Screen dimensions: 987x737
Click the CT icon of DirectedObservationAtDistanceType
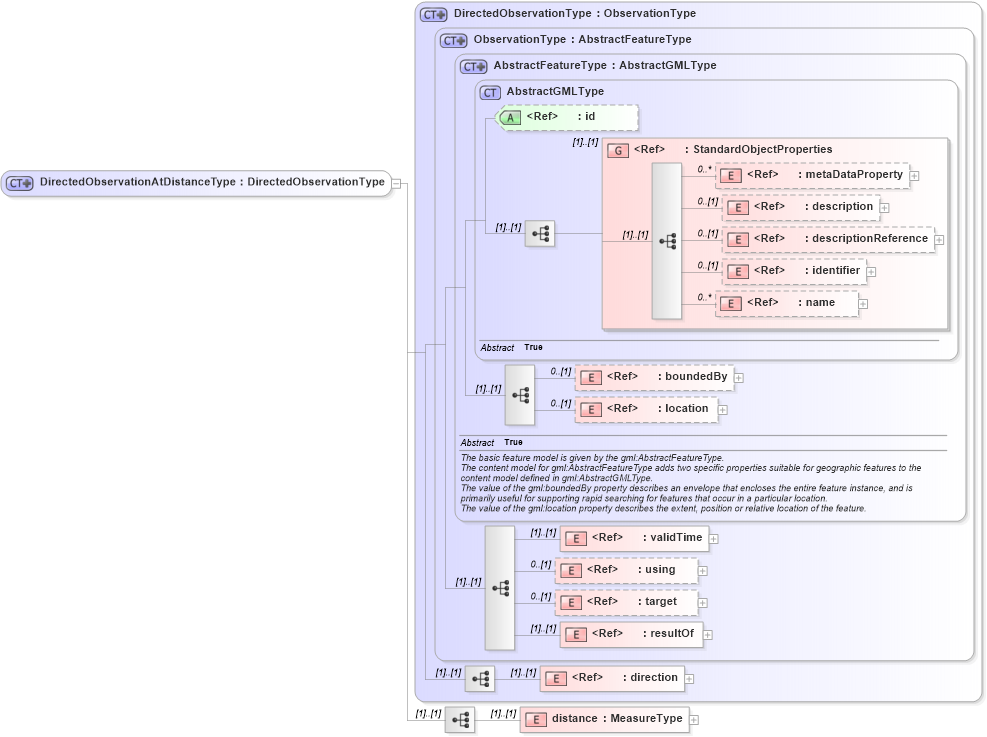point(20,183)
